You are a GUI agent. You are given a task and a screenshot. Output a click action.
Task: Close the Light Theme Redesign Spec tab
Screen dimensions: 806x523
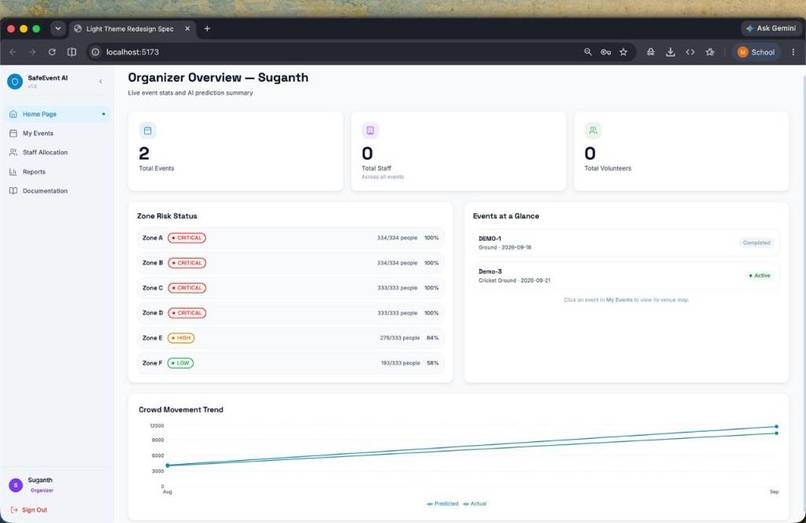click(x=188, y=29)
